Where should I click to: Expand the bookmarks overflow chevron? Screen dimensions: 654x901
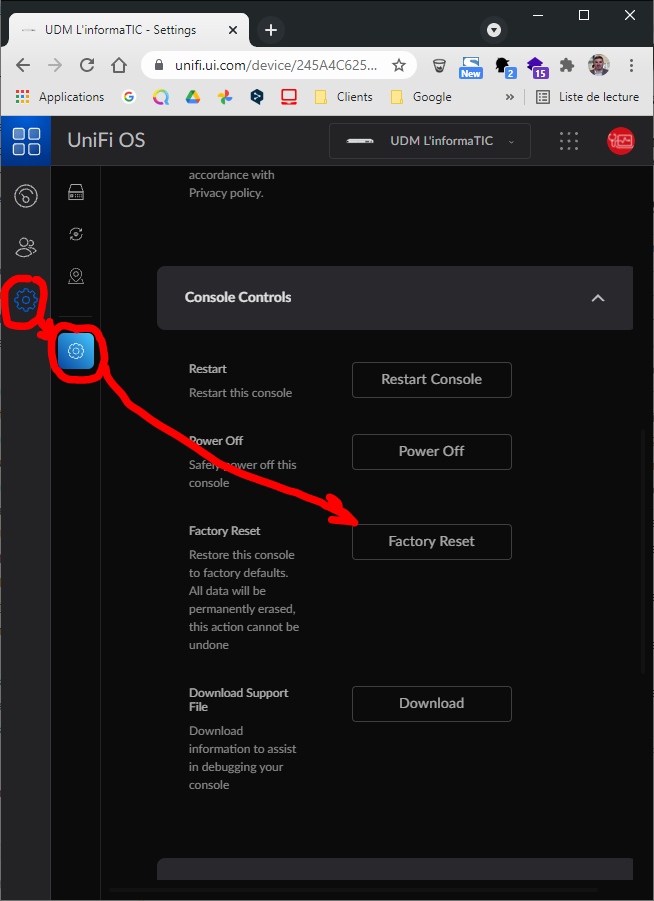pos(510,97)
